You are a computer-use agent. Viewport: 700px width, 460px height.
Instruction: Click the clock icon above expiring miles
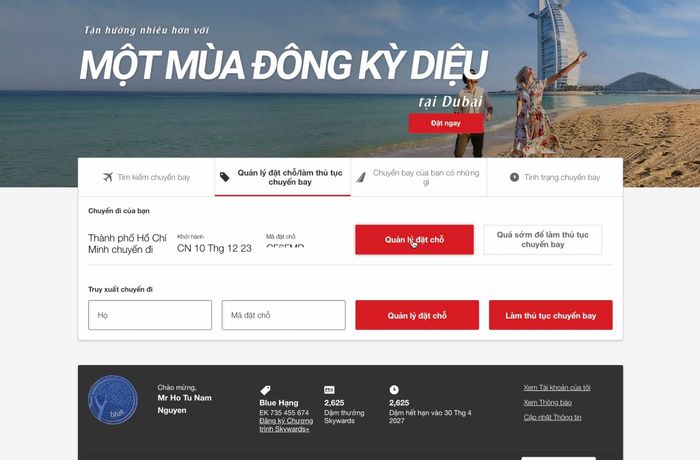point(394,390)
